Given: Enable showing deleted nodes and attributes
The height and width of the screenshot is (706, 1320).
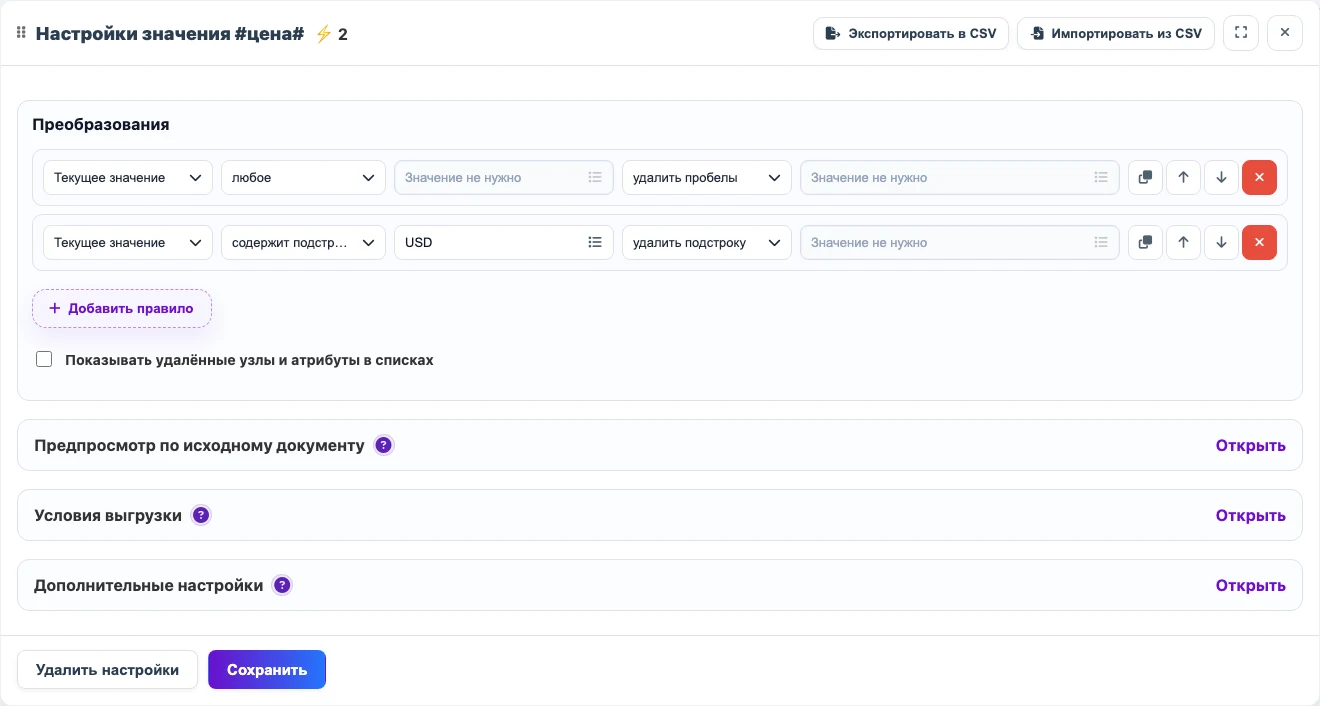Looking at the screenshot, I should [x=44, y=359].
